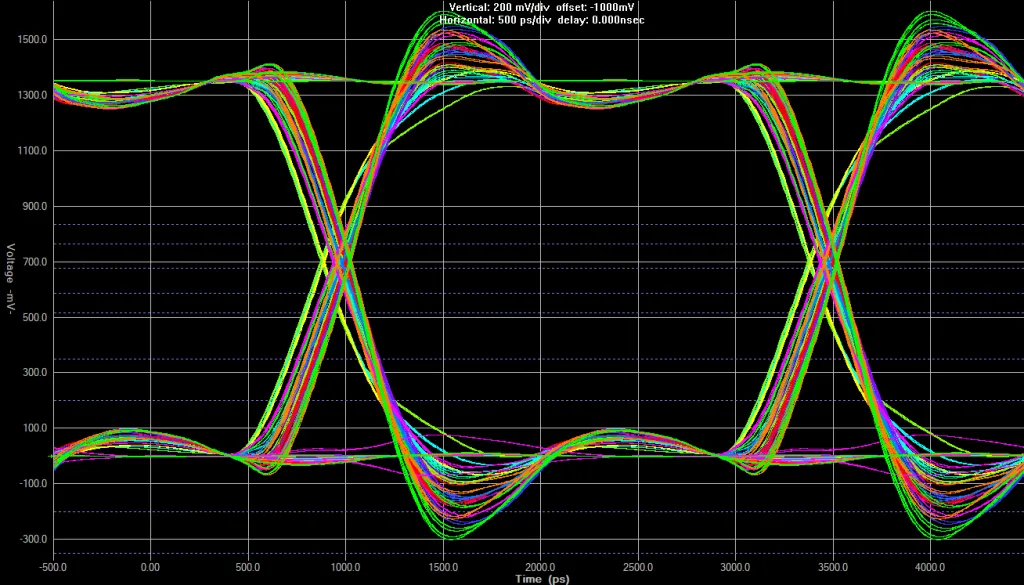
Task: Click the 0.00 time axis label
Action: [150, 567]
